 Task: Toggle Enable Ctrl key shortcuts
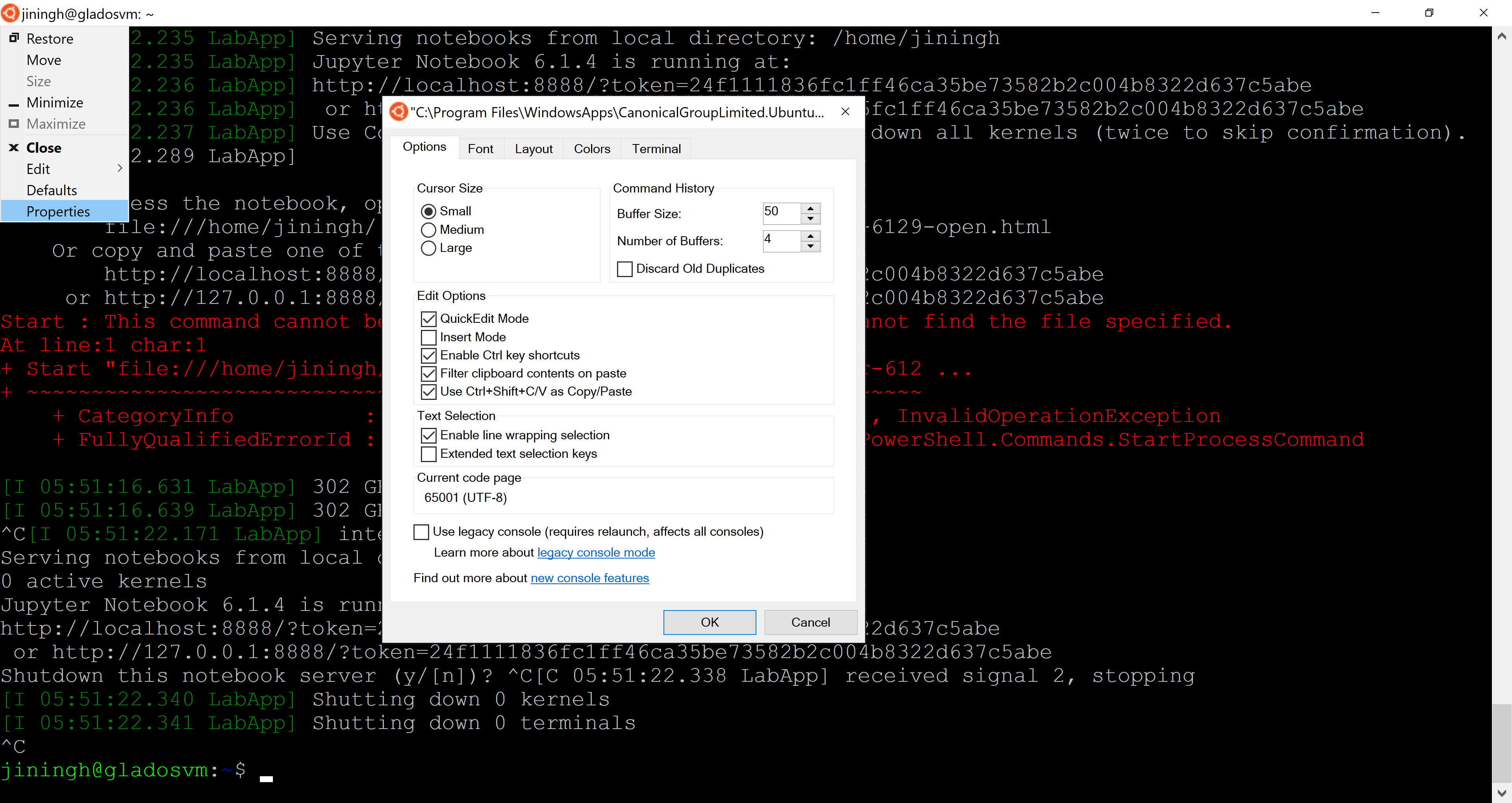[429, 356]
